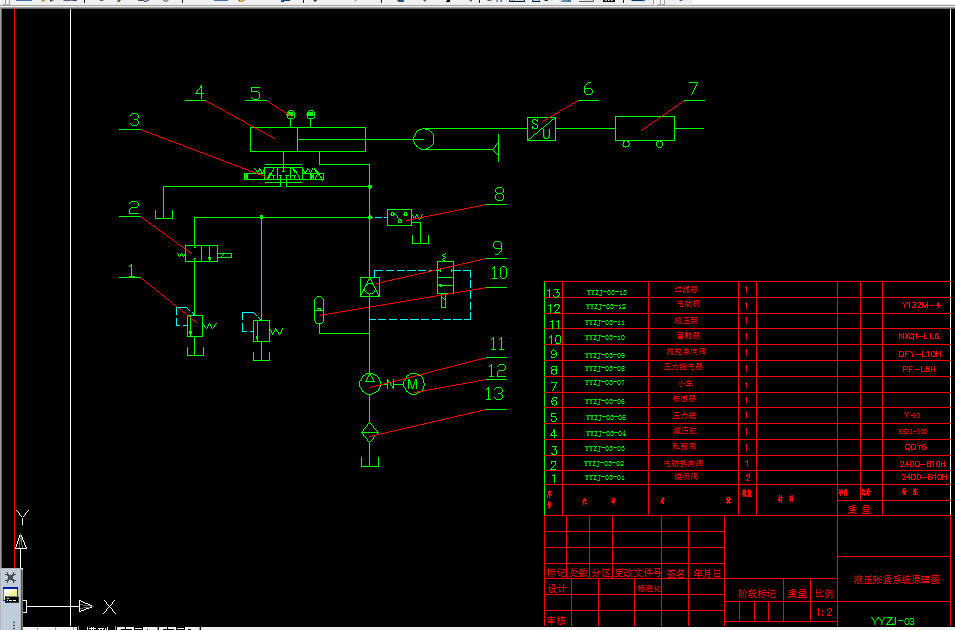Select the servo valve symbol below the cylinder
955x630 pixels.
click(284, 174)
